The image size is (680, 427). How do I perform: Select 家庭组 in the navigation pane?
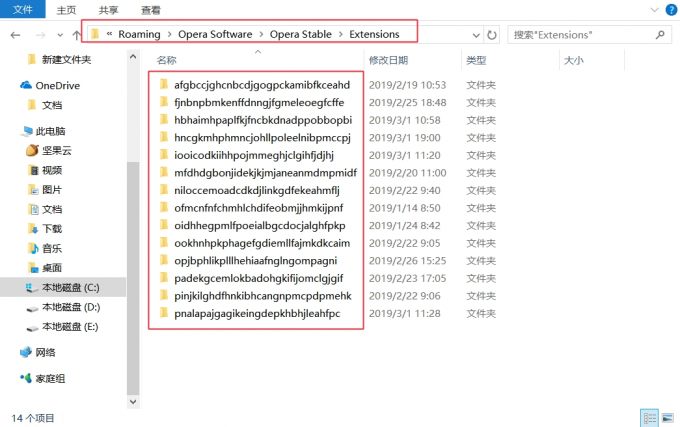point(43,378)
